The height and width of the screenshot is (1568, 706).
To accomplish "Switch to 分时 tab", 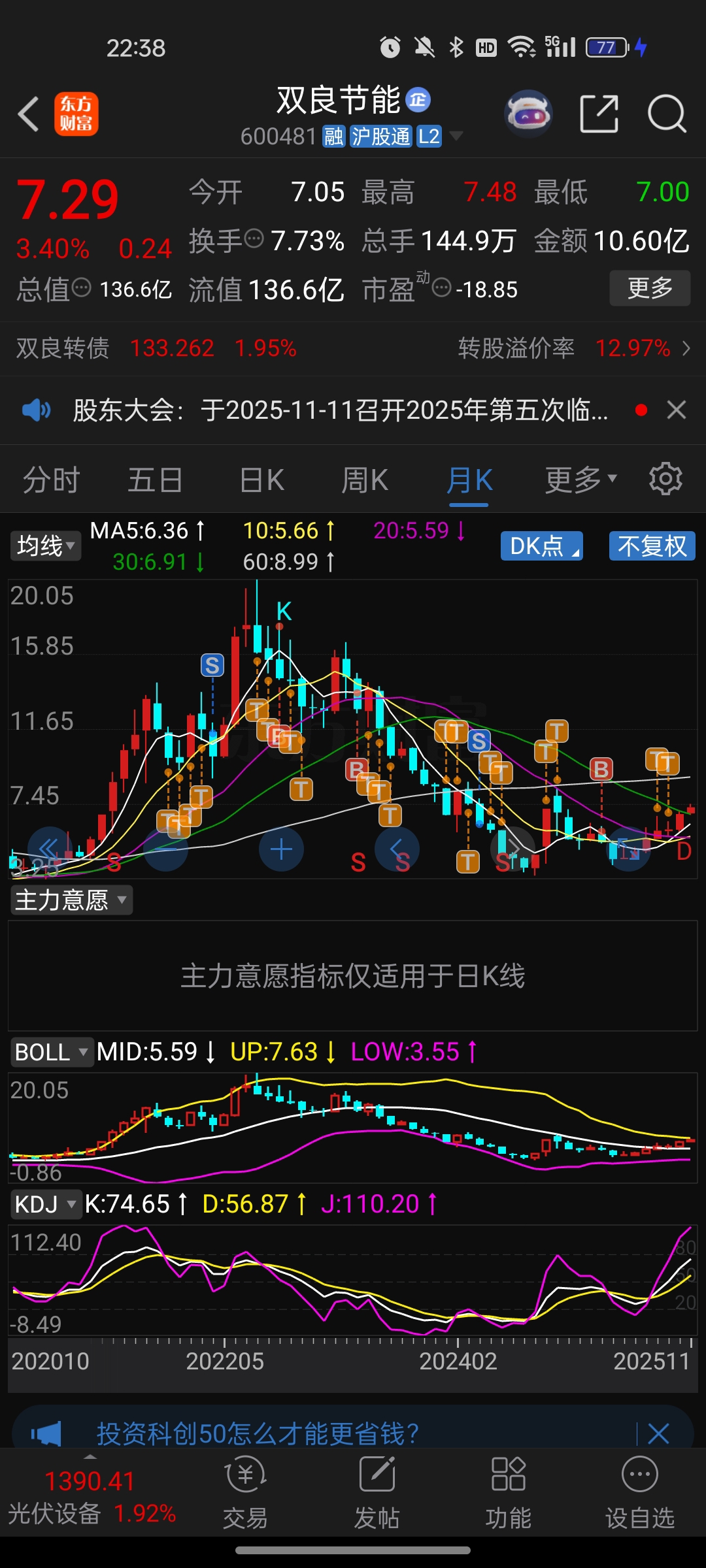I will pos(51,480).
